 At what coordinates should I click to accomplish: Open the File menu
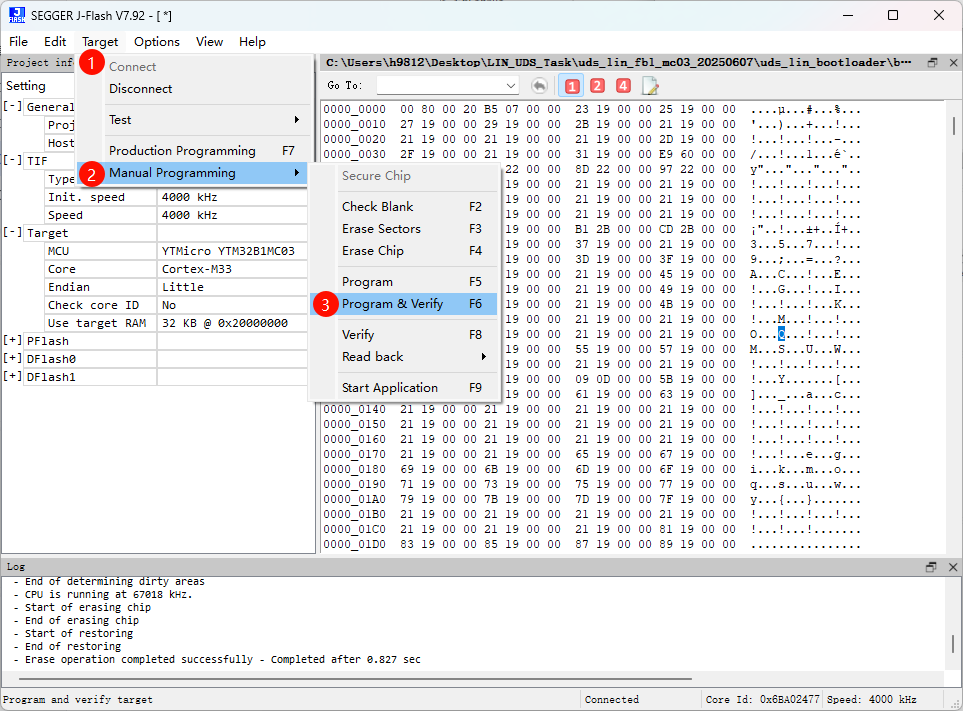click(x=18, y=42)
